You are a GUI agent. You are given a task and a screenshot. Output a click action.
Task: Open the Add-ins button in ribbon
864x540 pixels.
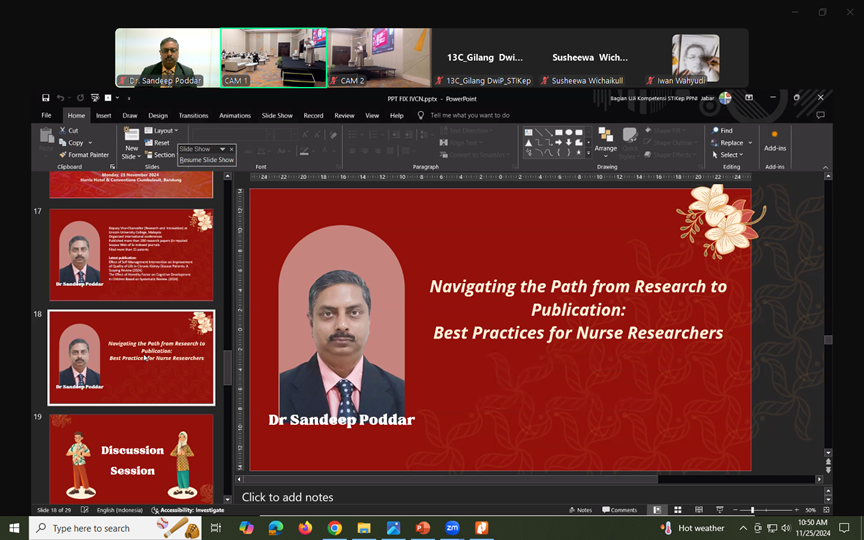(x=774, y=140)
